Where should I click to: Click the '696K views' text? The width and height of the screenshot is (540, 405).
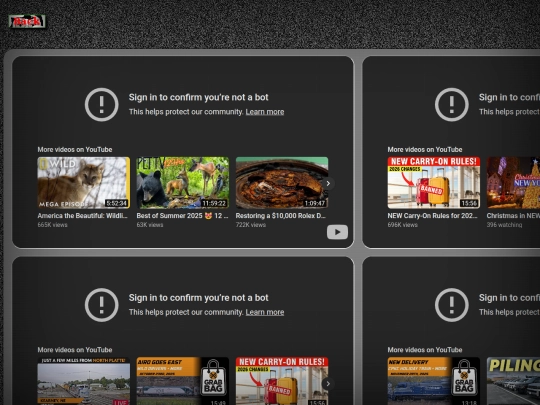[x=403, y=225]
